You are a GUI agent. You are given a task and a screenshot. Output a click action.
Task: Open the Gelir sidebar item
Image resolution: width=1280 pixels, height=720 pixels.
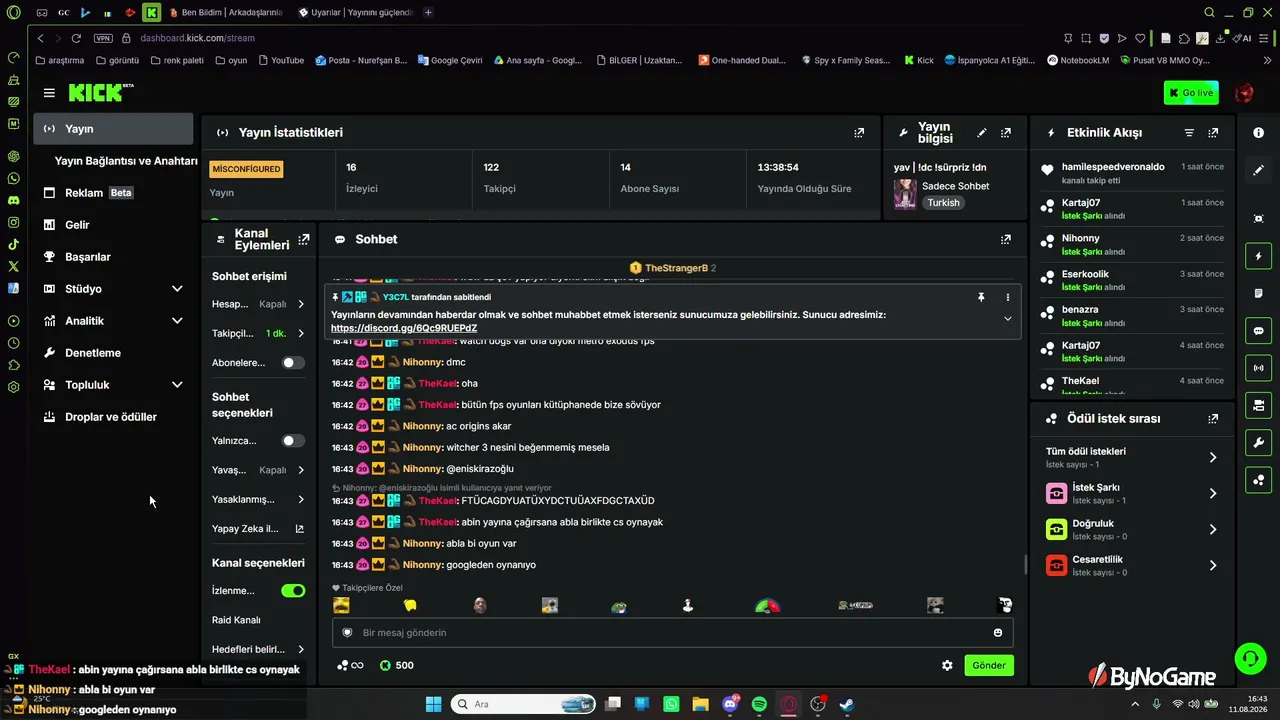pos(113,225)
